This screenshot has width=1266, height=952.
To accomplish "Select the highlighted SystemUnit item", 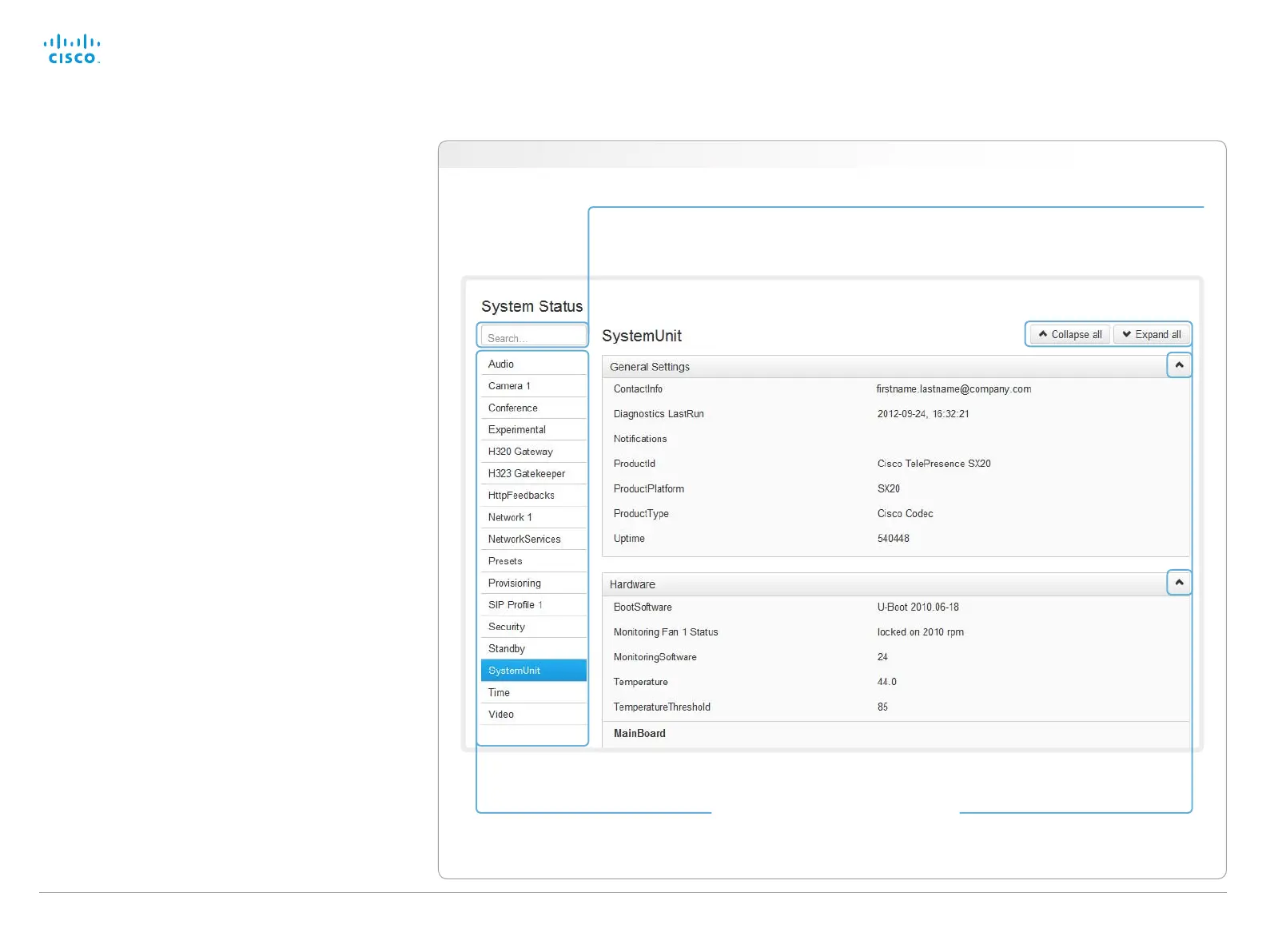I will (533, 670).
